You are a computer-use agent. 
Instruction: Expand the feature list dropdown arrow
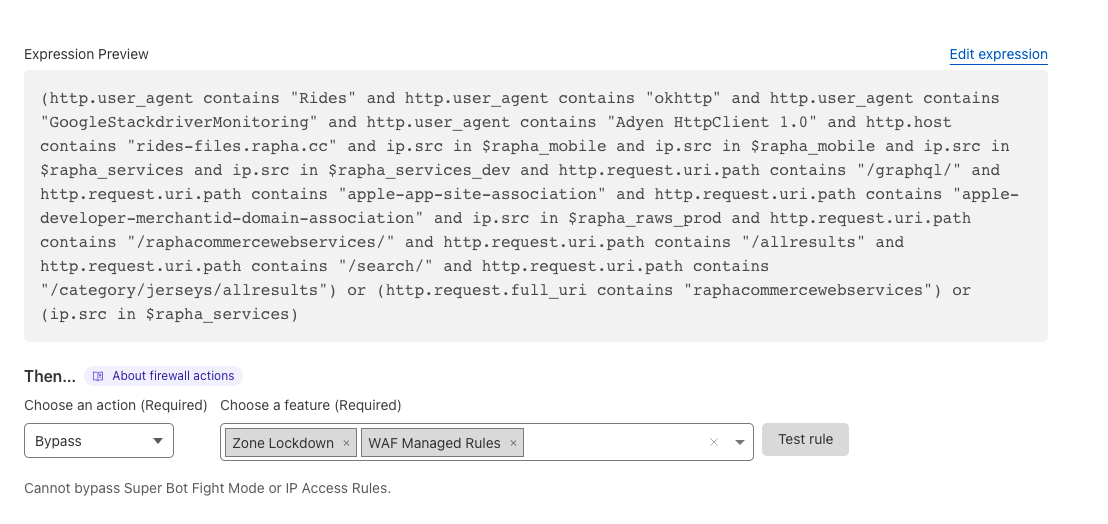click(x=739, y=442)
